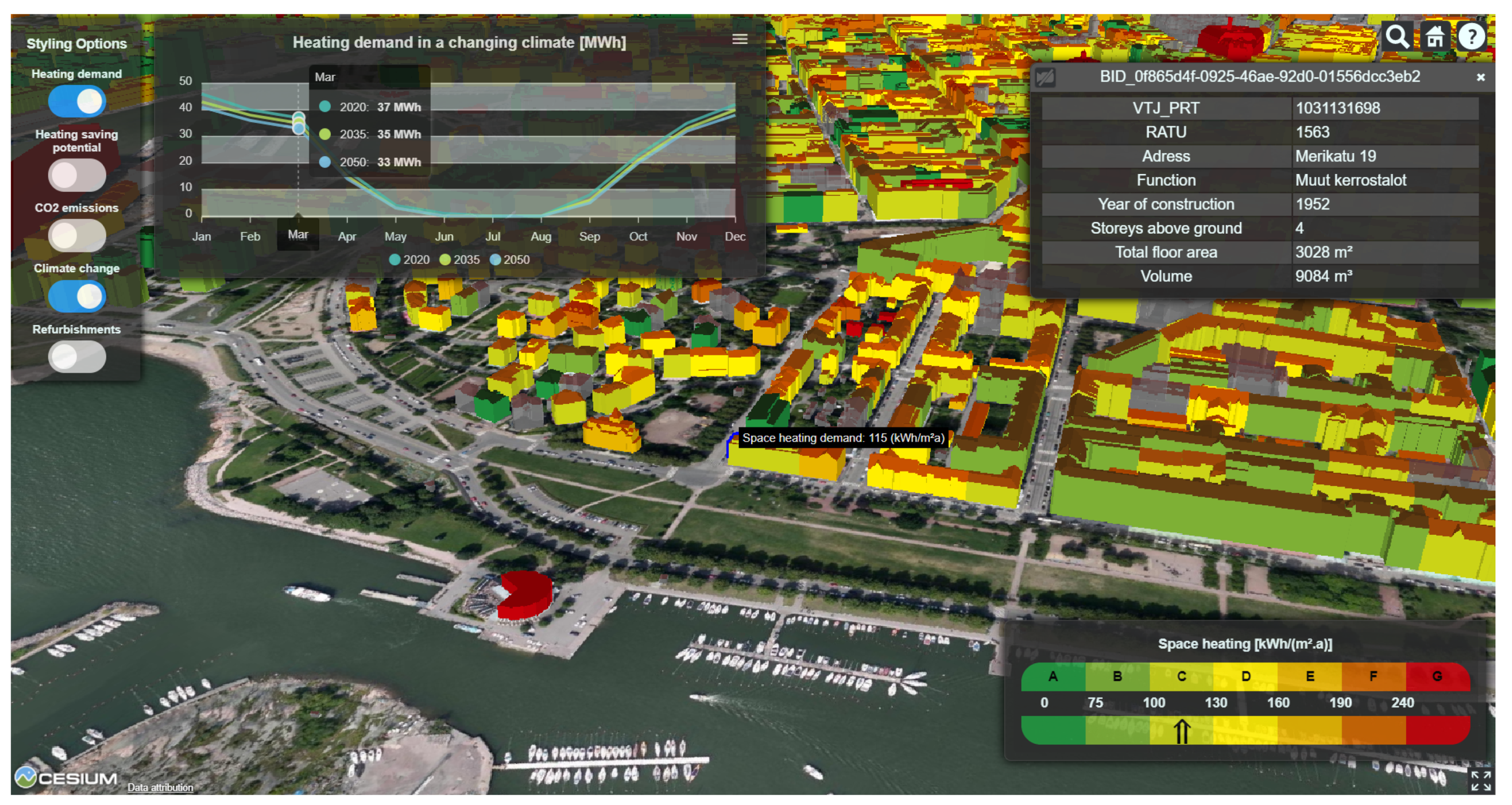The width and height of the screenshot is (1512, 805).
Task: Click the red G class swatch
Action: pos(1436,677)
